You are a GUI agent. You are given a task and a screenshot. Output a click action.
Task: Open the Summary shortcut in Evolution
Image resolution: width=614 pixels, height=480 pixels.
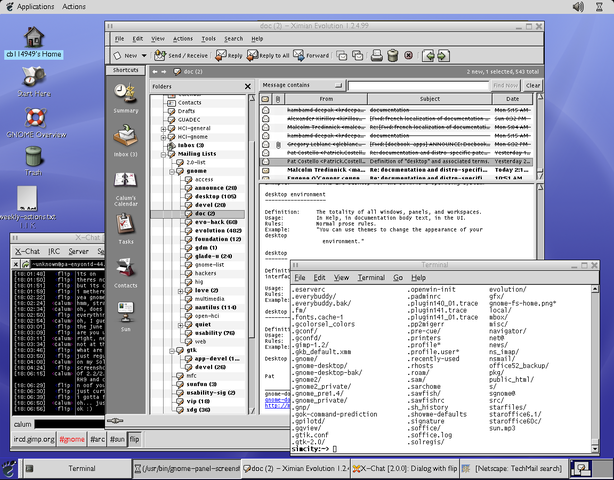[x=125, y=94]
